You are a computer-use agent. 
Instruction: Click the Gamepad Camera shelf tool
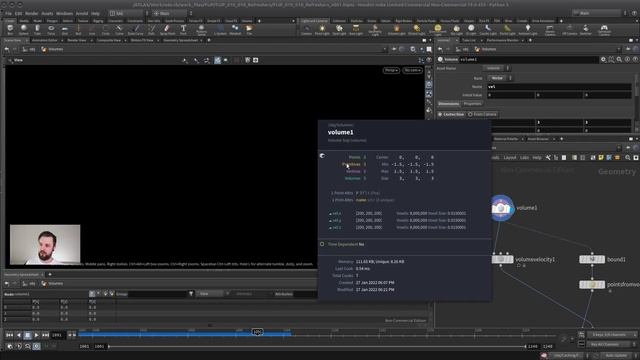click(604, 29)
